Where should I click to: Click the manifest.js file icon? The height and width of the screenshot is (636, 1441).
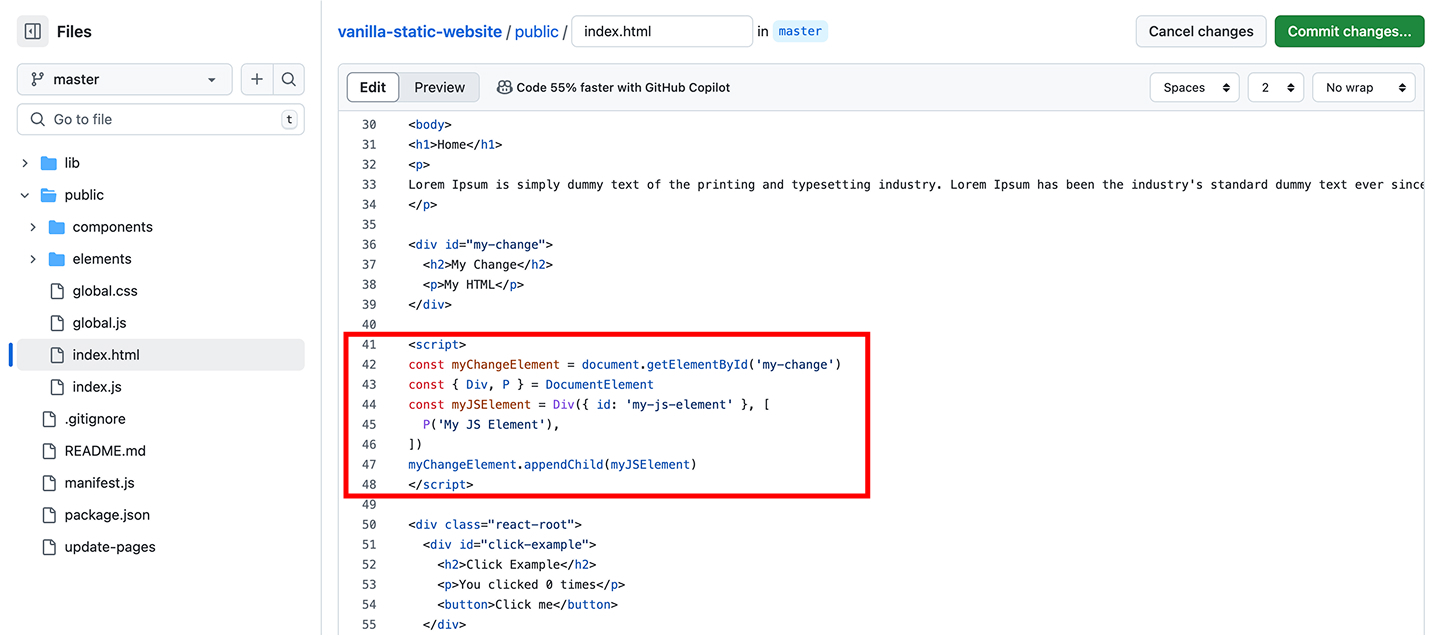[x=49, y=483]
